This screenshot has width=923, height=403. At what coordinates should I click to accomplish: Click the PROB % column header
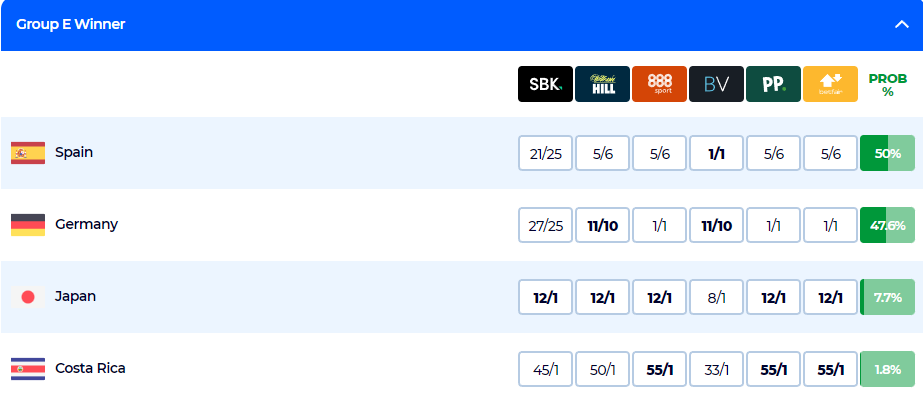887,84
